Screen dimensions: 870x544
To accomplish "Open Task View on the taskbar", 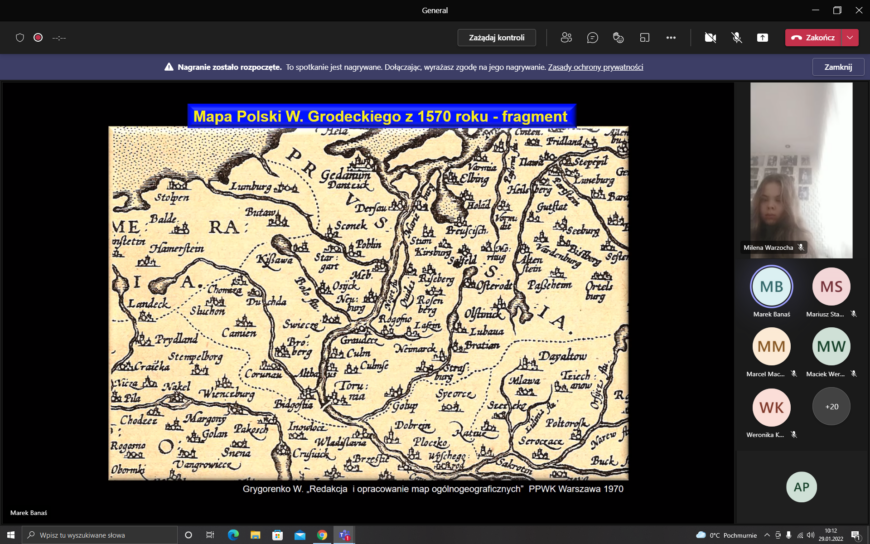I will 210,535.
